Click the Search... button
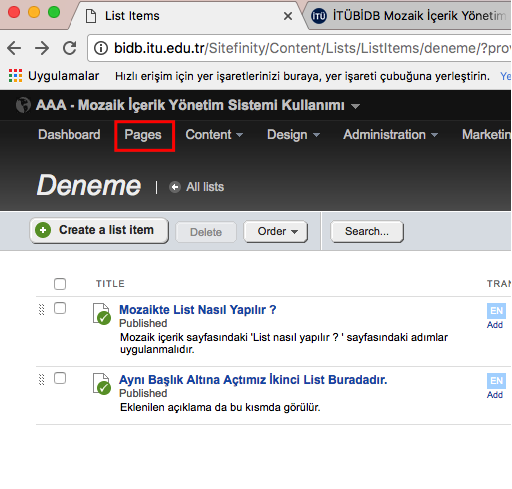The image size is (512, 489). coord(367,231)
